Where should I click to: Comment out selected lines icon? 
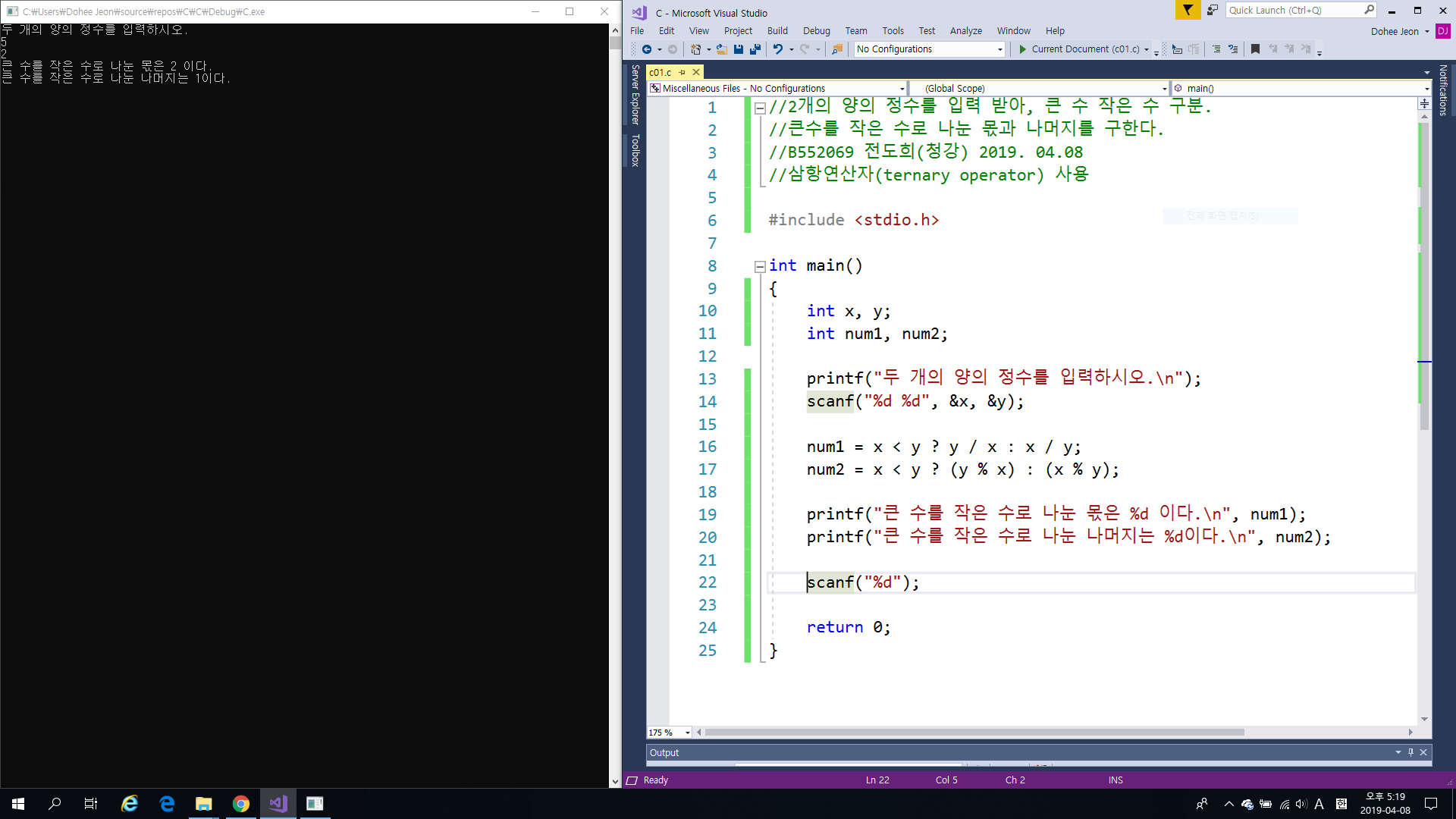1216,49
